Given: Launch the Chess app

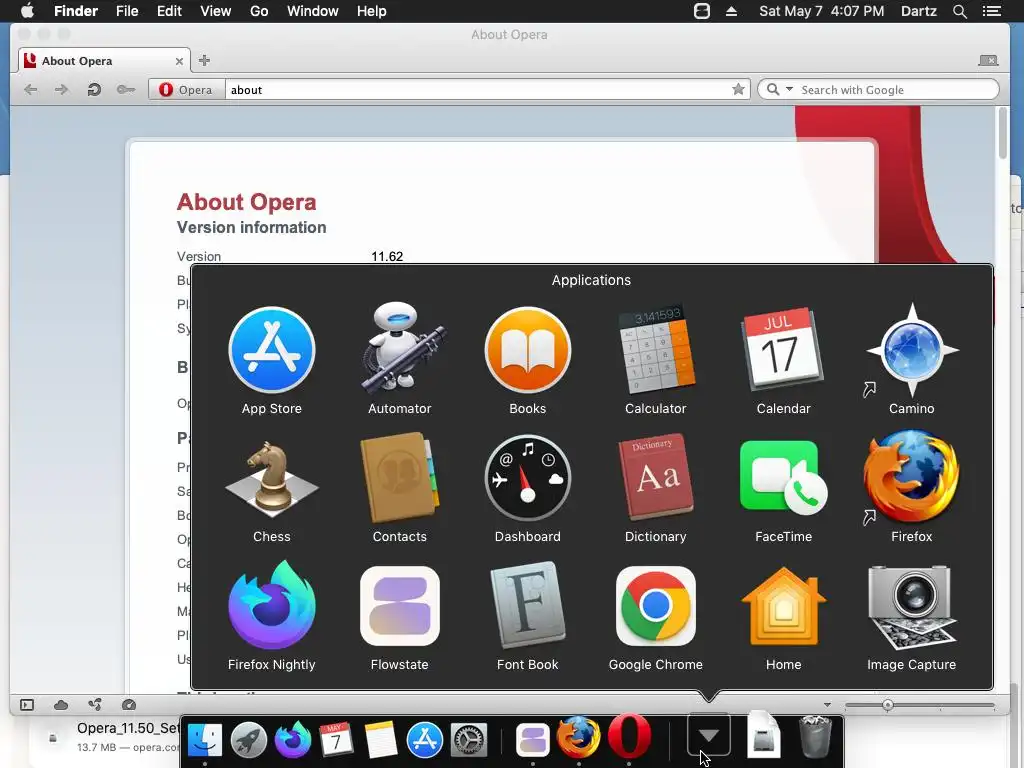Looking at the screenshot, I should (x=272, y=478).
